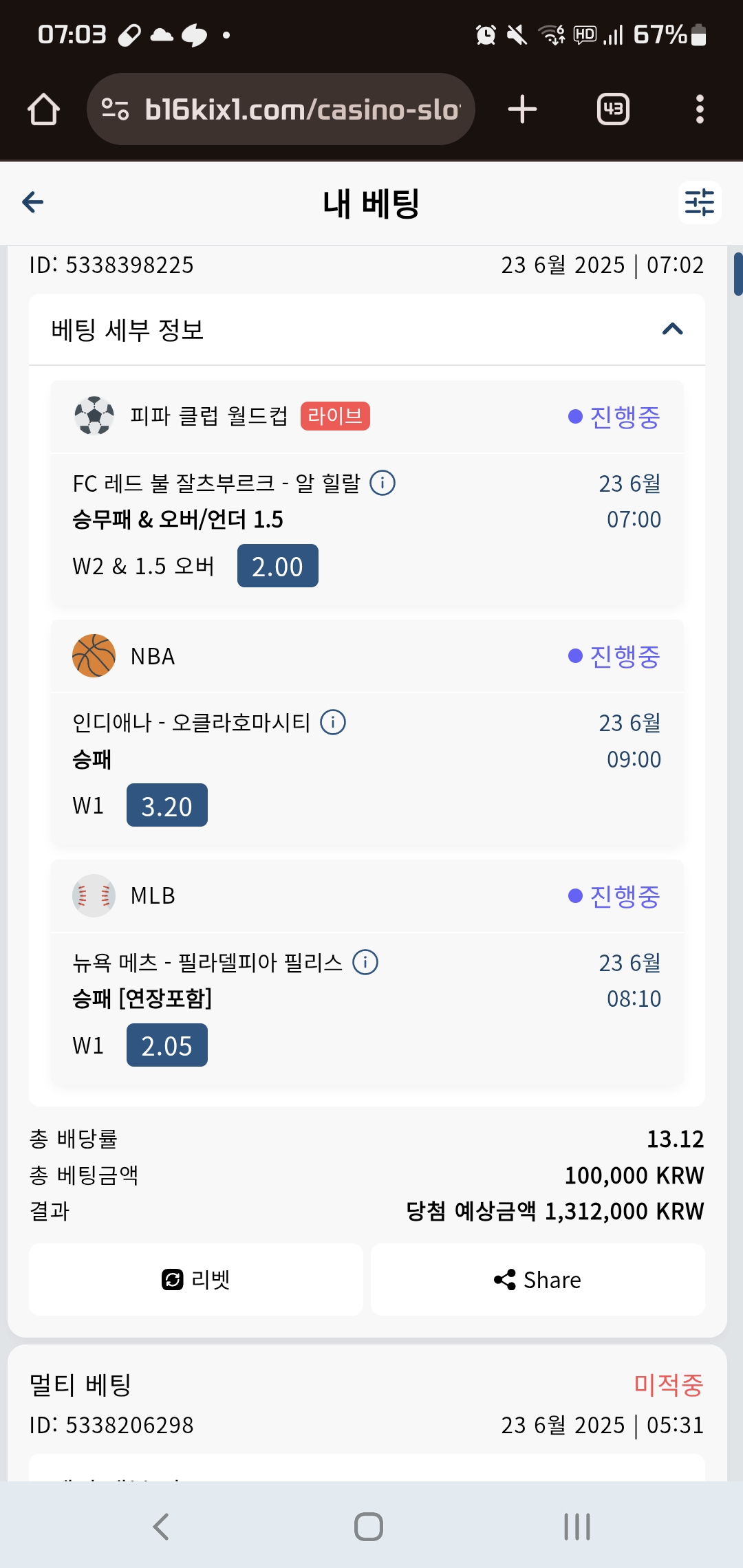This screenshot has width=743, height=1568.
Task: Select the 3.20 odds for NBA W1
Action: [x=166, y=805]
